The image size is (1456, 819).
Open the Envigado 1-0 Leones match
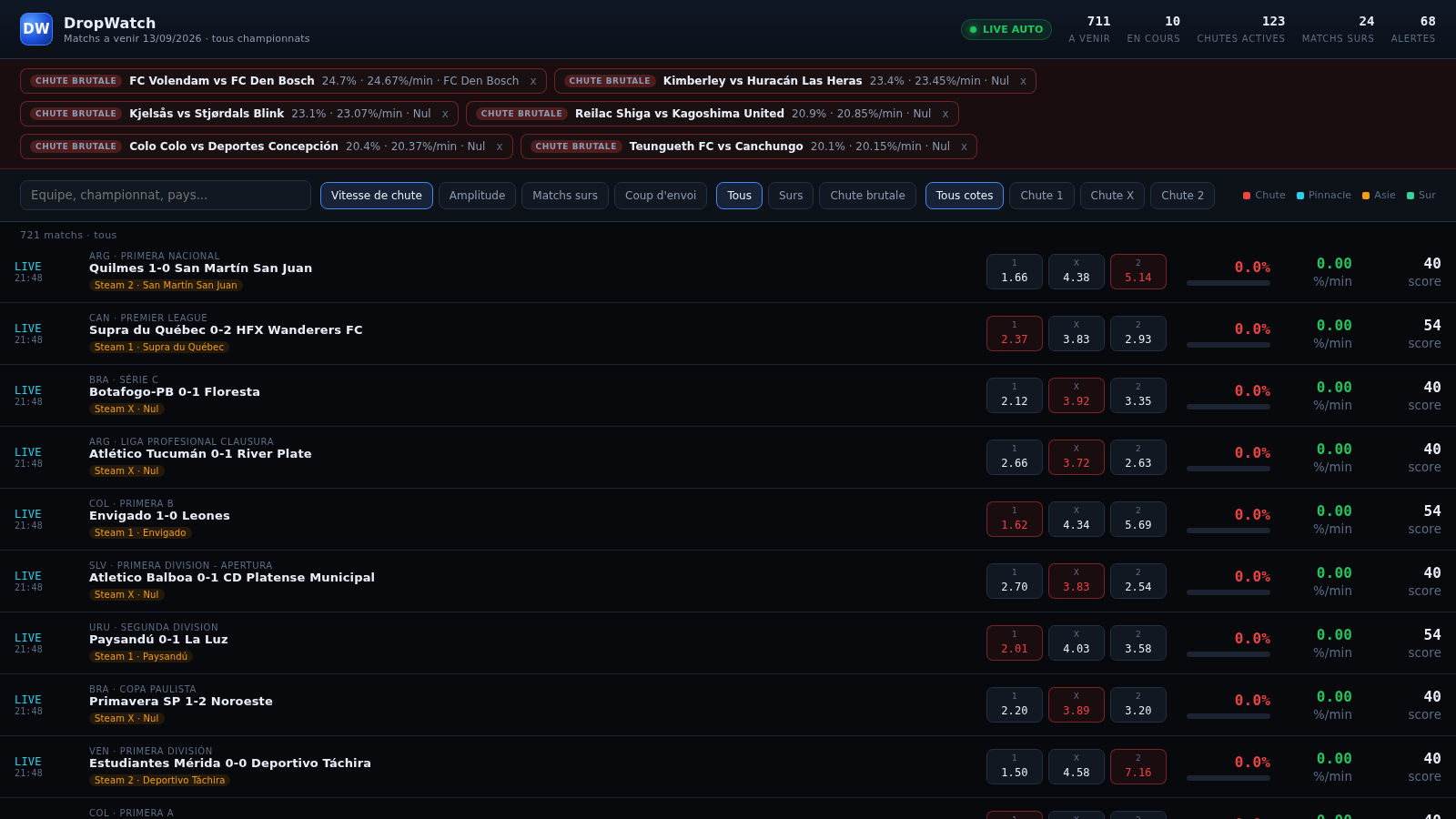[159, 516]
